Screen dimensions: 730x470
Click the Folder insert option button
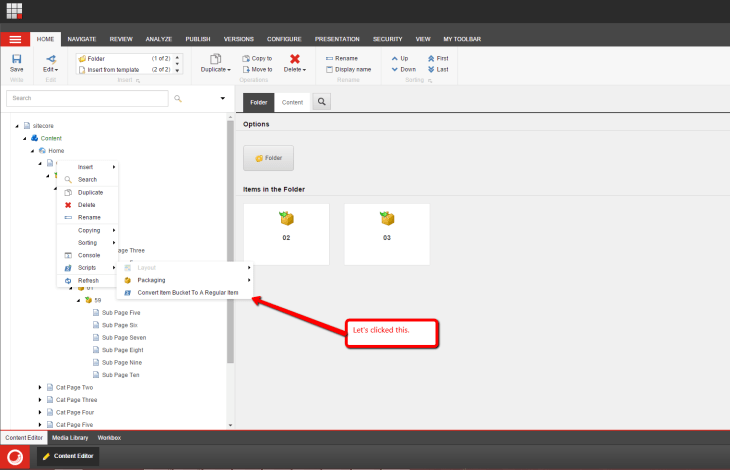268,158
